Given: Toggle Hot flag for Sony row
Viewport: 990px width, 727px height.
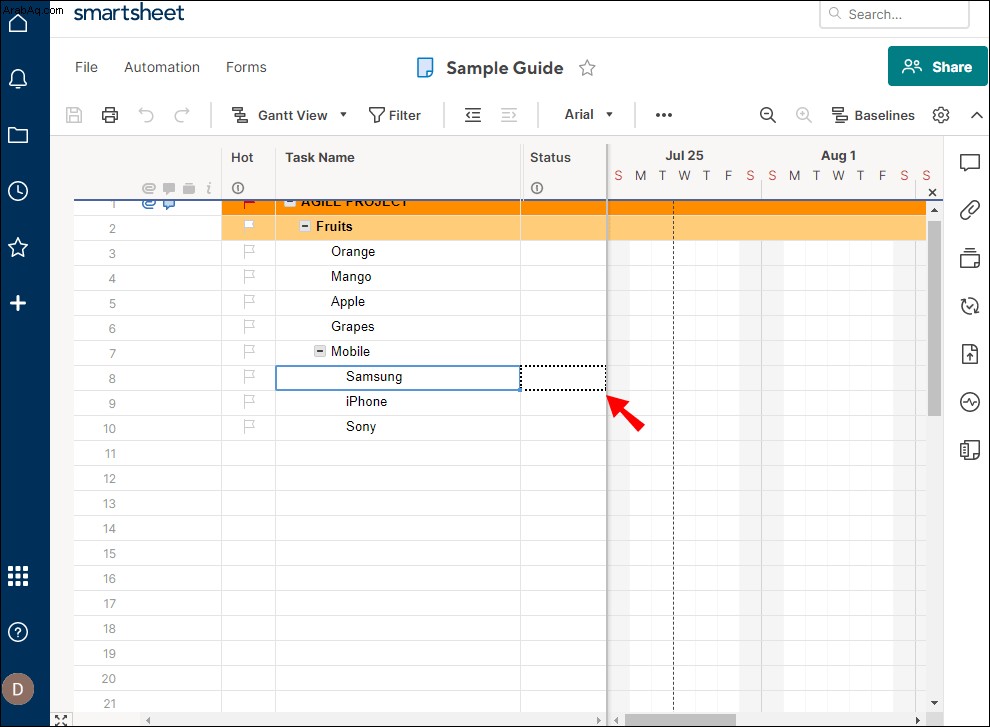Looking at the screenshot, I should pos(249,426).
